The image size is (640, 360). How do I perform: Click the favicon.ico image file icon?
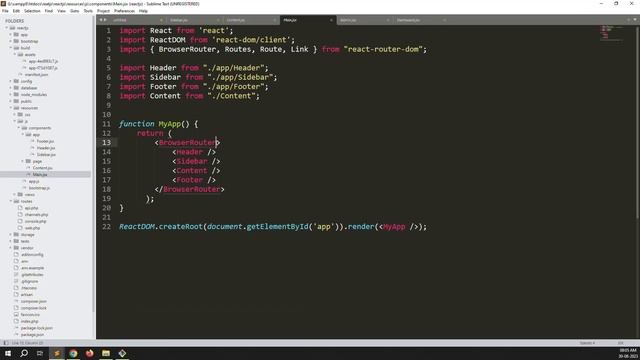pos(16,315)
